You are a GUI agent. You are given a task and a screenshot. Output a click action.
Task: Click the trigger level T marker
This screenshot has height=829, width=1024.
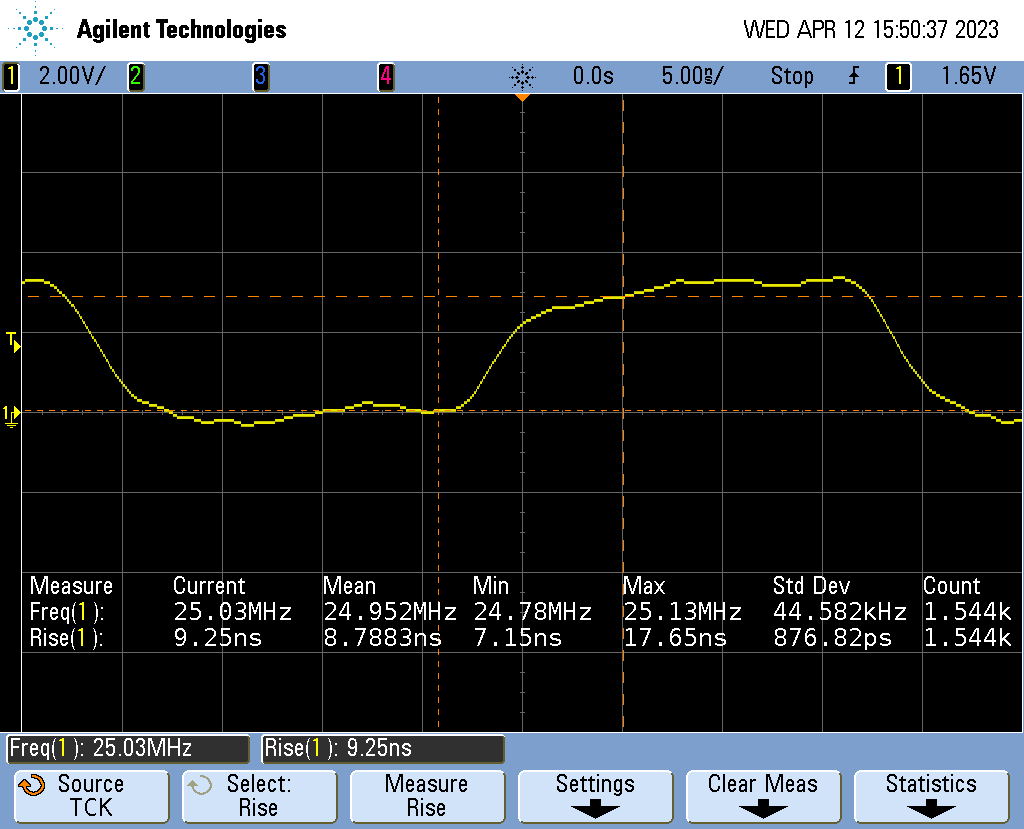(13, 341)
